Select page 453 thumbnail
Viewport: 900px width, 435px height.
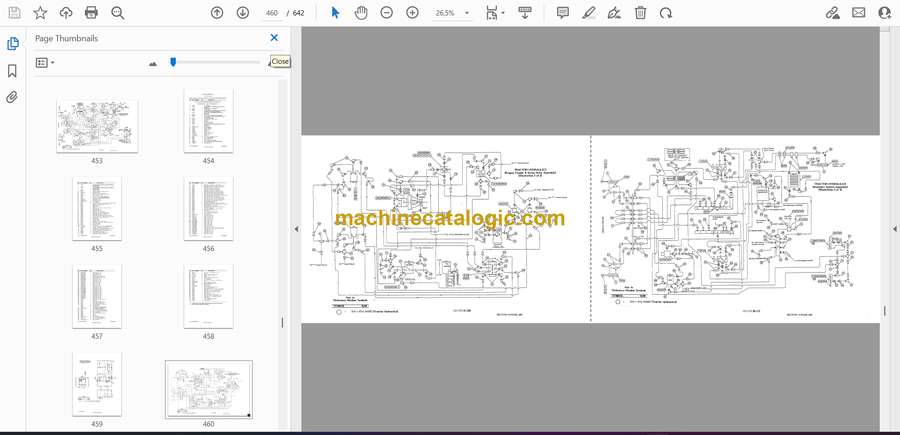(97, 125)
